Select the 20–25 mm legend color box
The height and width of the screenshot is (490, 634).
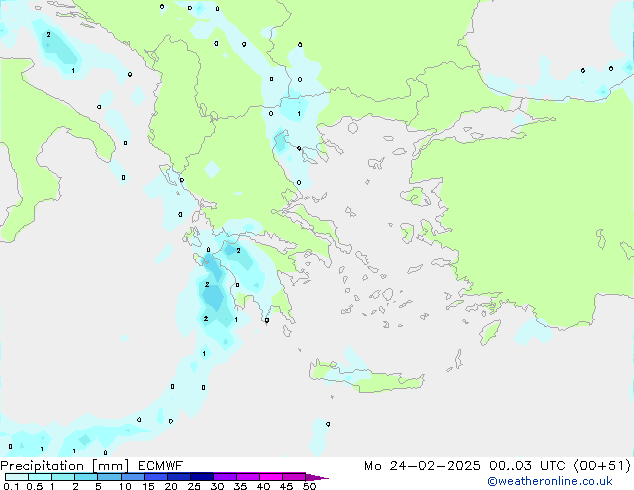[x=178, y=477]
